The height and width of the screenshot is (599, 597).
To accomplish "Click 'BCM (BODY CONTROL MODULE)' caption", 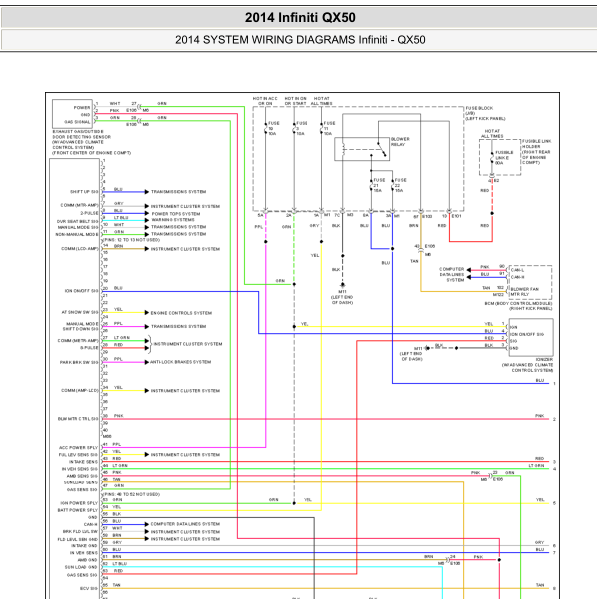I will pos(517,303).
